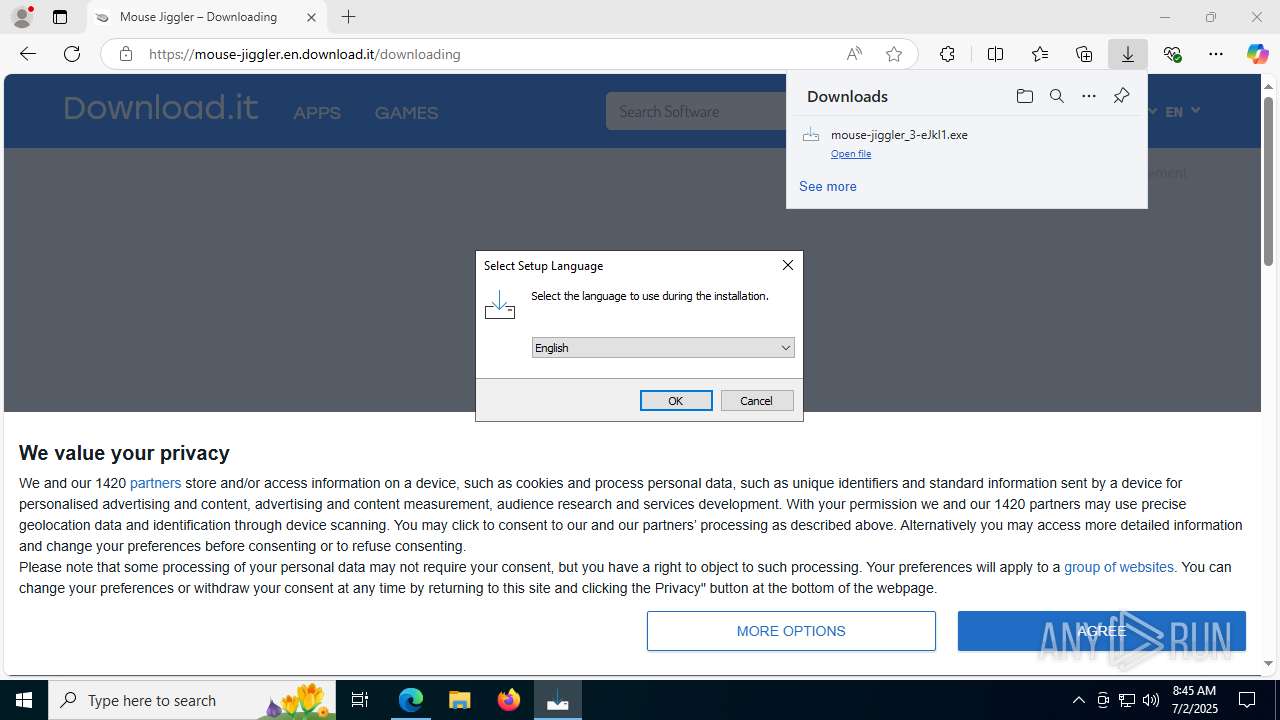The image size is (1280, 720).
Task: Add this page to favorites star
Action: (x=894, y=54)
